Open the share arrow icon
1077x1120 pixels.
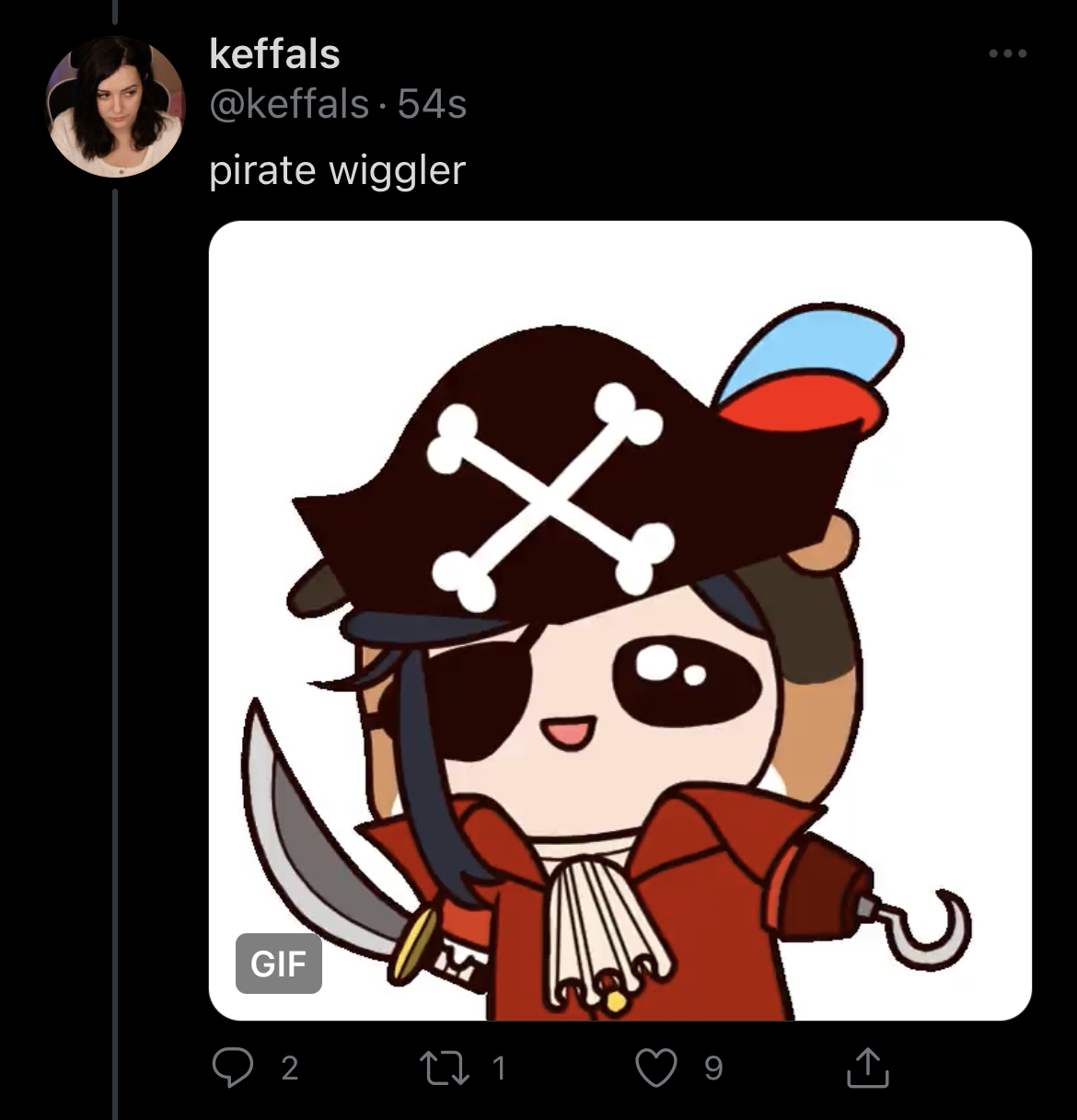point(867,1067)
